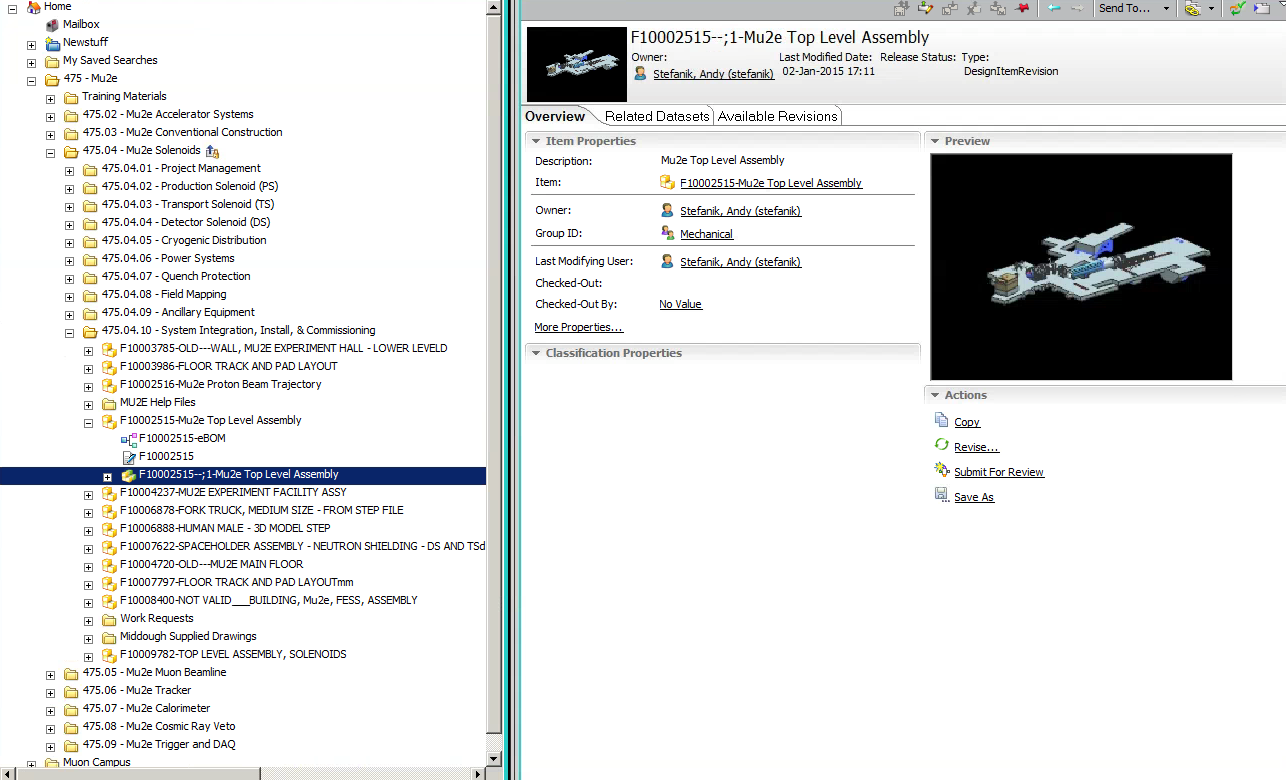Select the Copy action icon
Screen dimensions: 1286x780
pyautogui.click(x=941, y=422)
